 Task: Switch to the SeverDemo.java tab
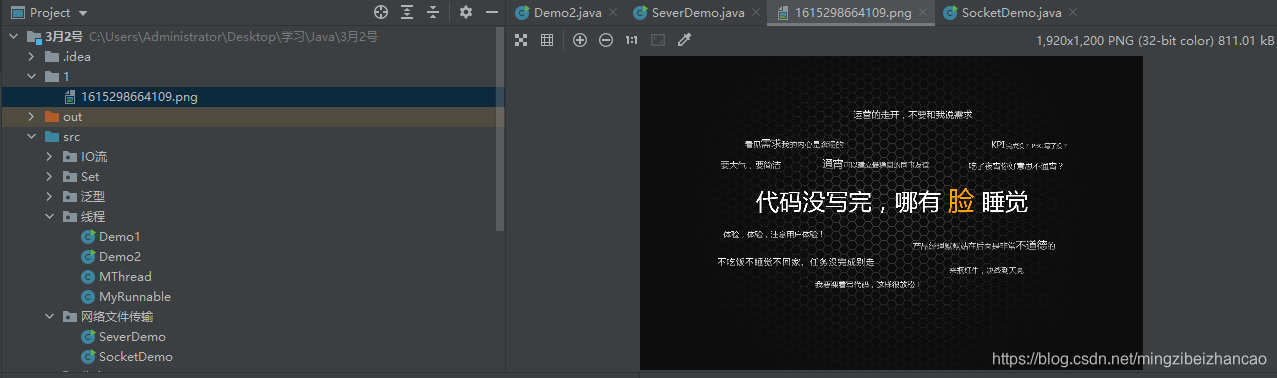tap(697, 13)
